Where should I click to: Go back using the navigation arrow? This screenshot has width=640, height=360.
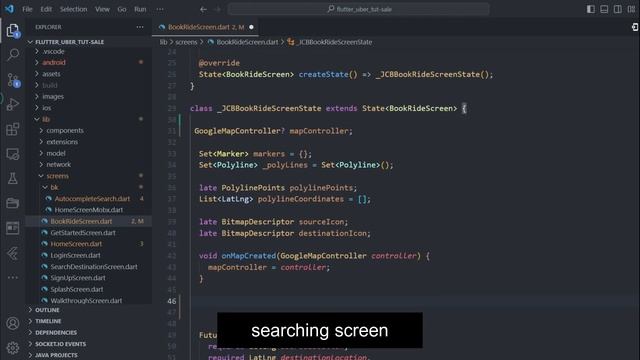(x=203, y=9)
